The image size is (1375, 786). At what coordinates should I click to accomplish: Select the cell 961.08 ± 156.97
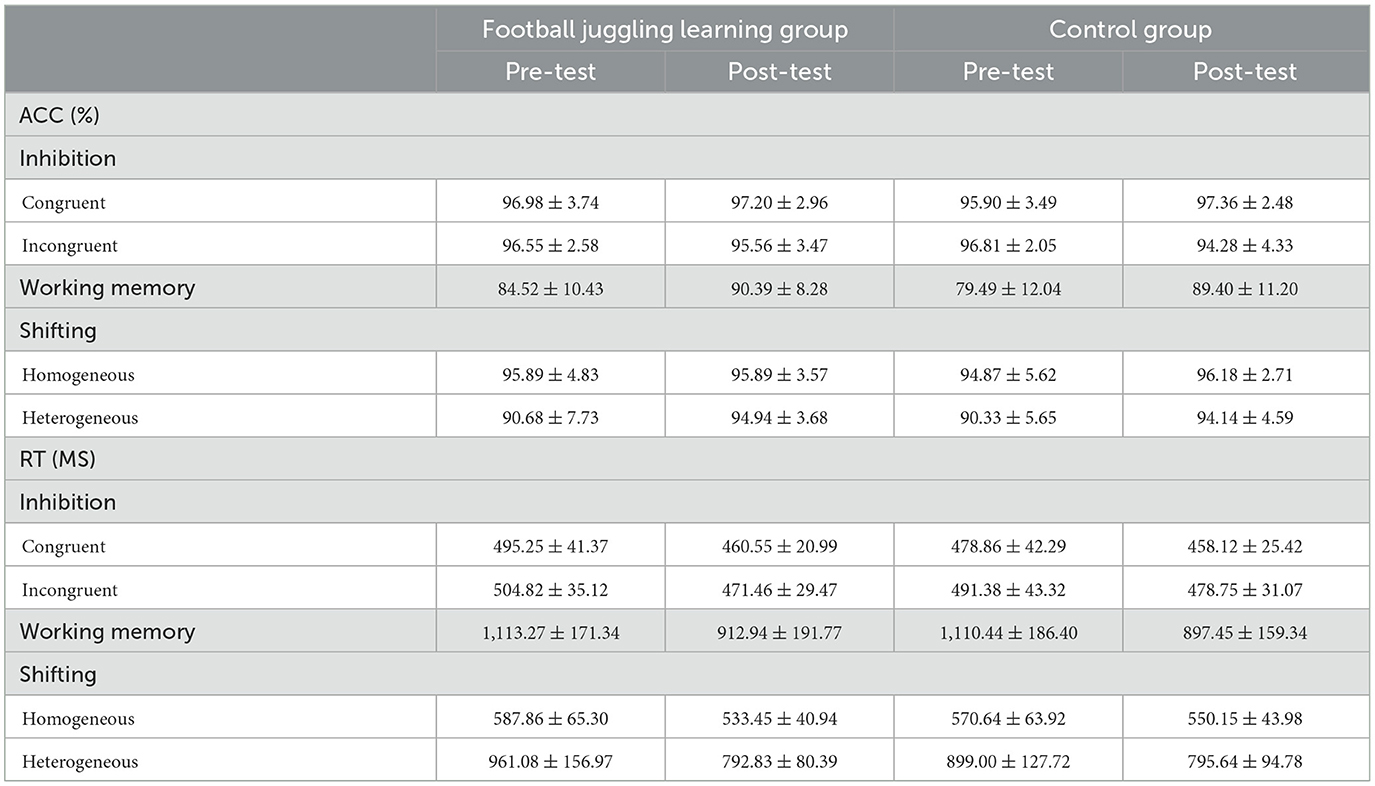coord(550,761)
